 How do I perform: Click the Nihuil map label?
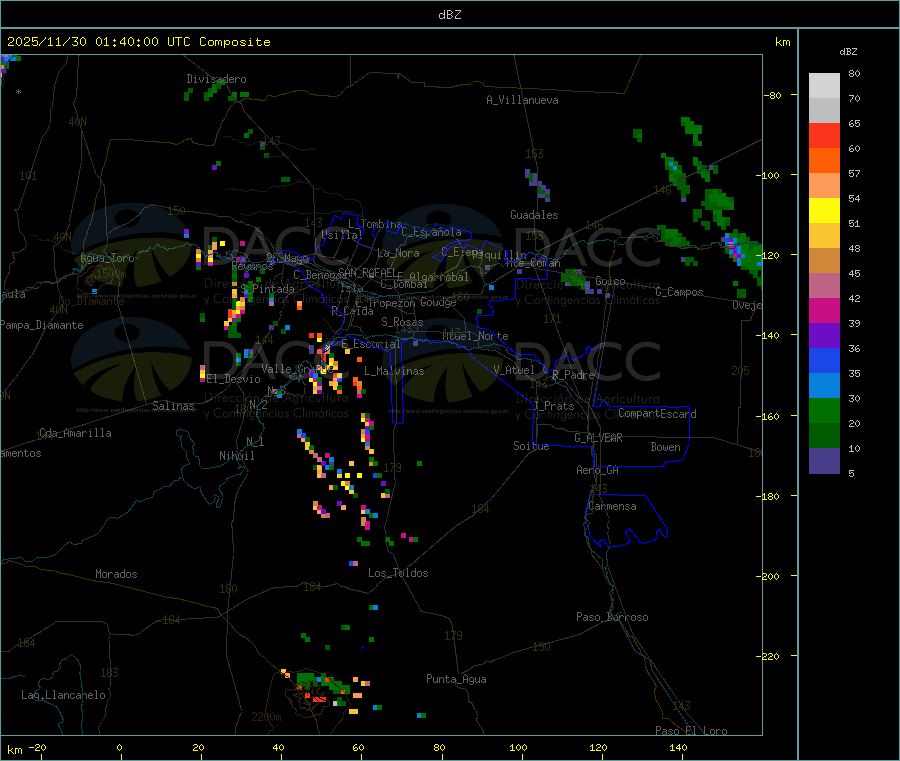(x=237, y=456)
